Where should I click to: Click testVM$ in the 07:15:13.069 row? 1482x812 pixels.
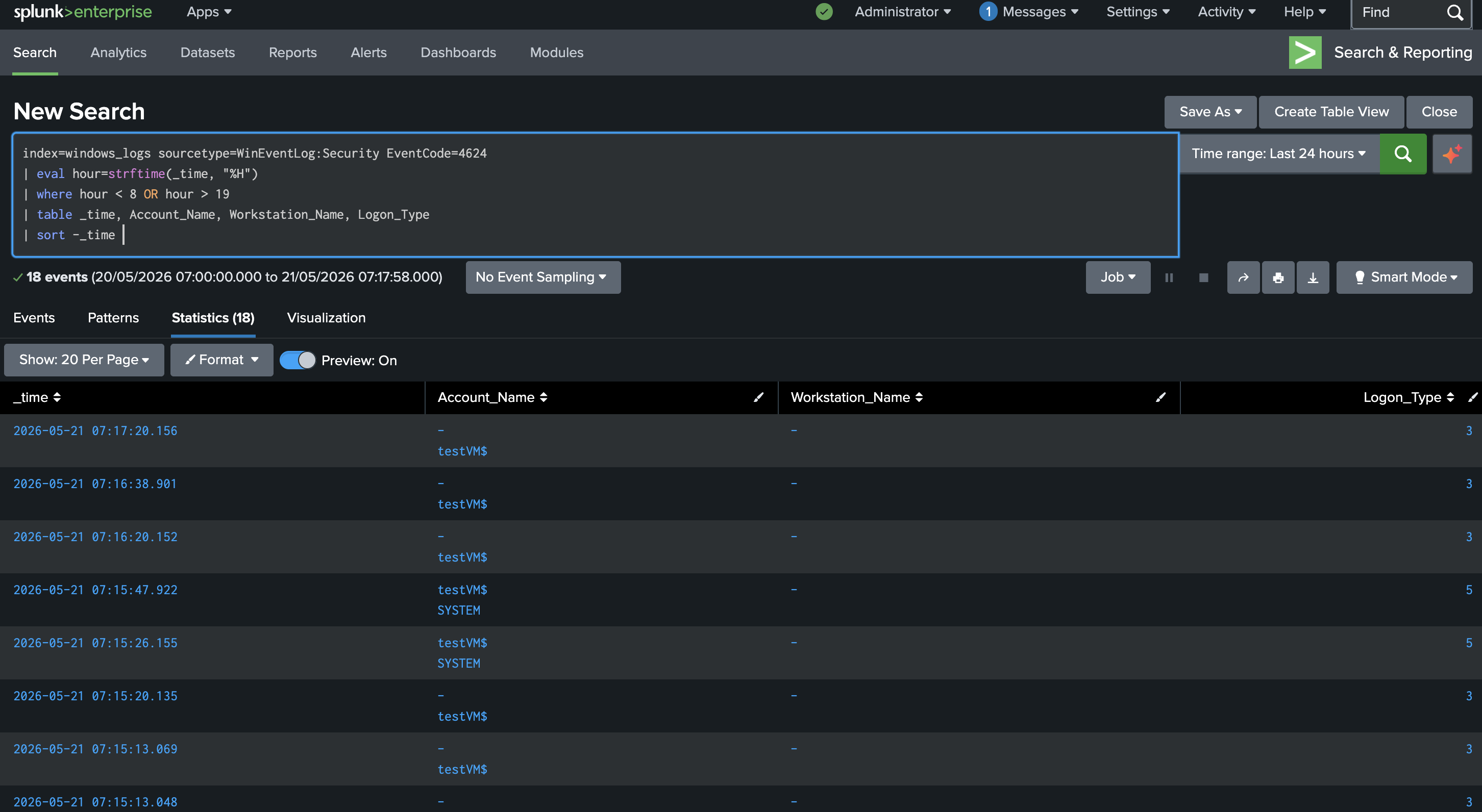(x=462, y=770)
